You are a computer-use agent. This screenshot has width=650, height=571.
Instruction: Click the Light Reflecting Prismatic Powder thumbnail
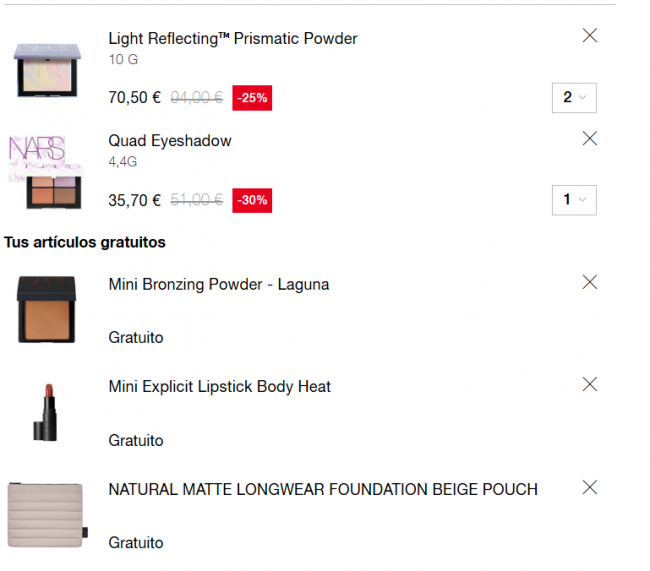pyautogui.click(x=47, y=69)
